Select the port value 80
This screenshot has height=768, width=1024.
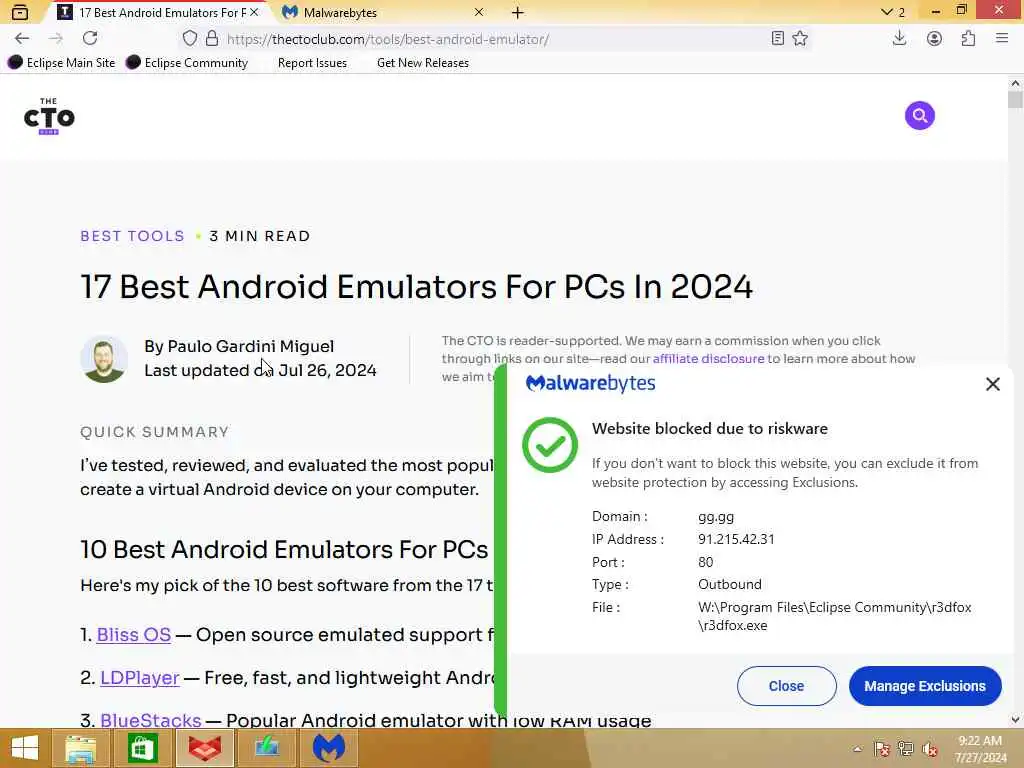coord(705,562)
